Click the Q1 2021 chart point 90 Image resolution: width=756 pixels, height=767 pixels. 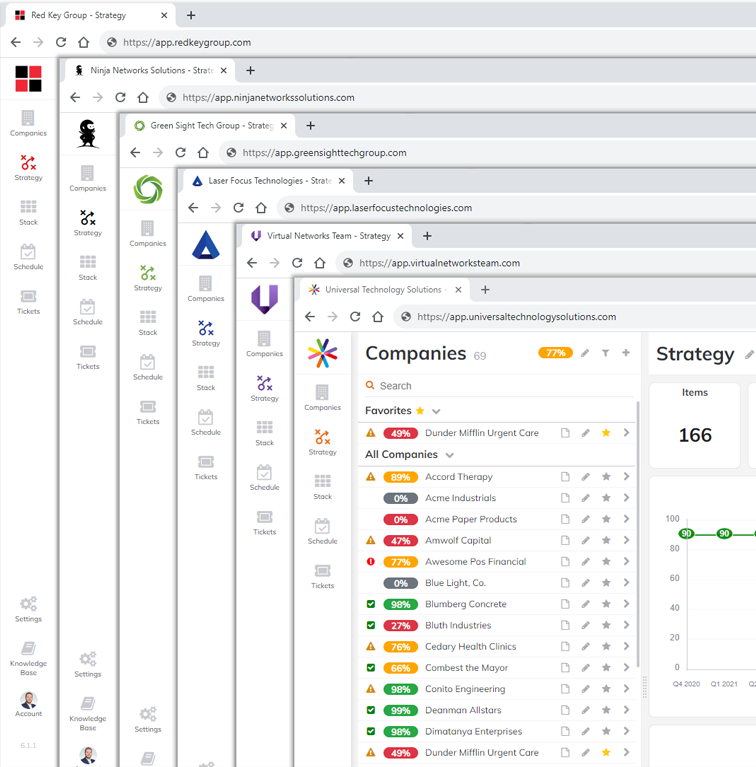(x=724, y=534)
